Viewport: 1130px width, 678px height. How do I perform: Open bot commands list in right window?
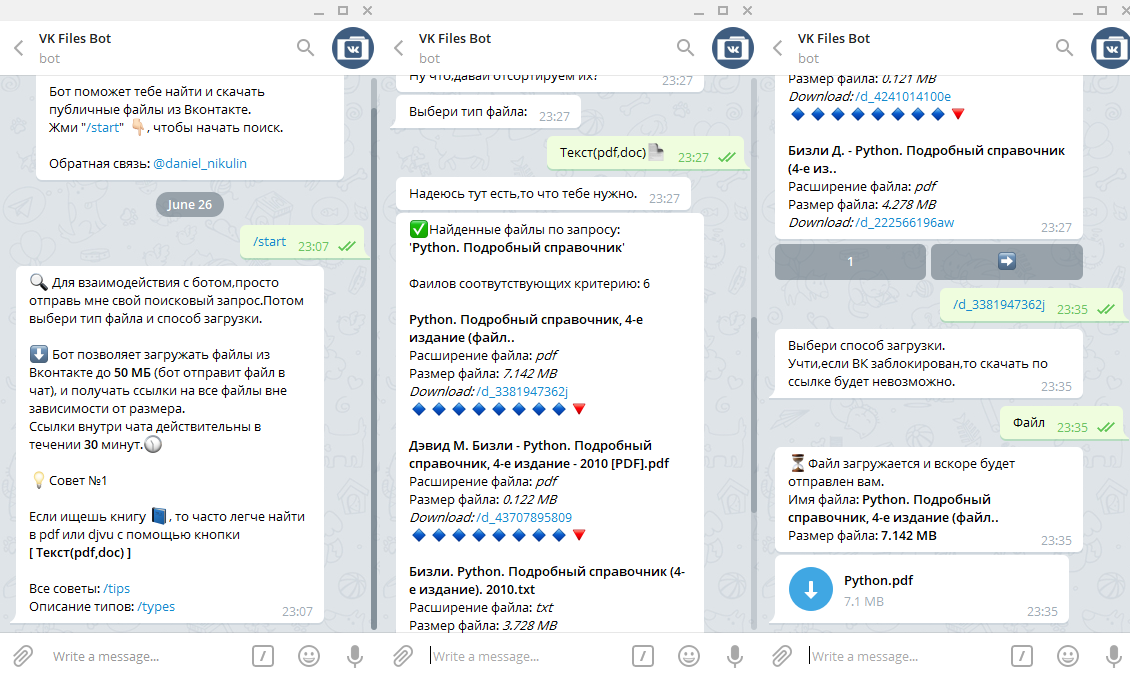point(1021,656)
